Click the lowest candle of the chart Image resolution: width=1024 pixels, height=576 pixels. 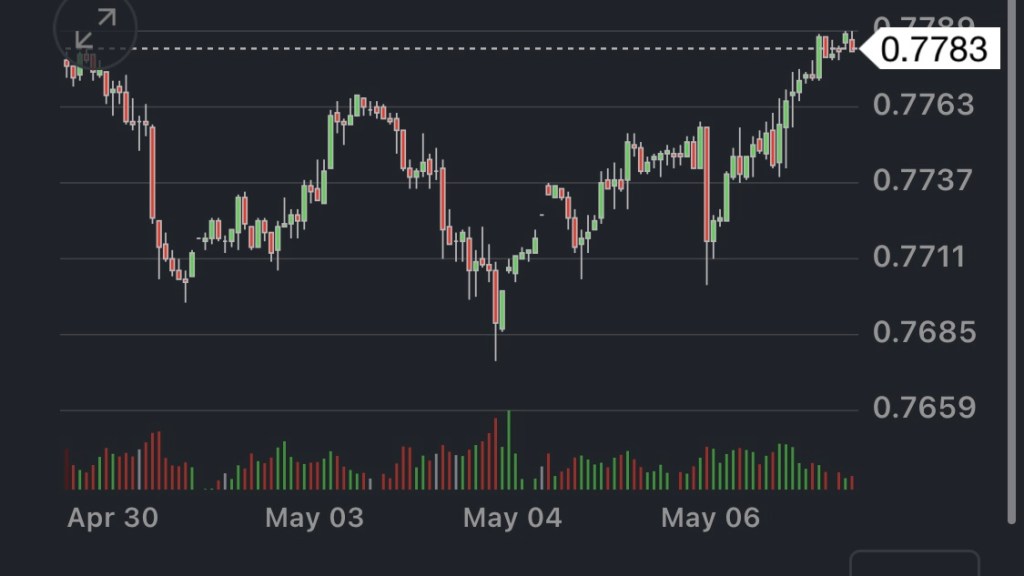pyautogui.click(x=495, y=298)
